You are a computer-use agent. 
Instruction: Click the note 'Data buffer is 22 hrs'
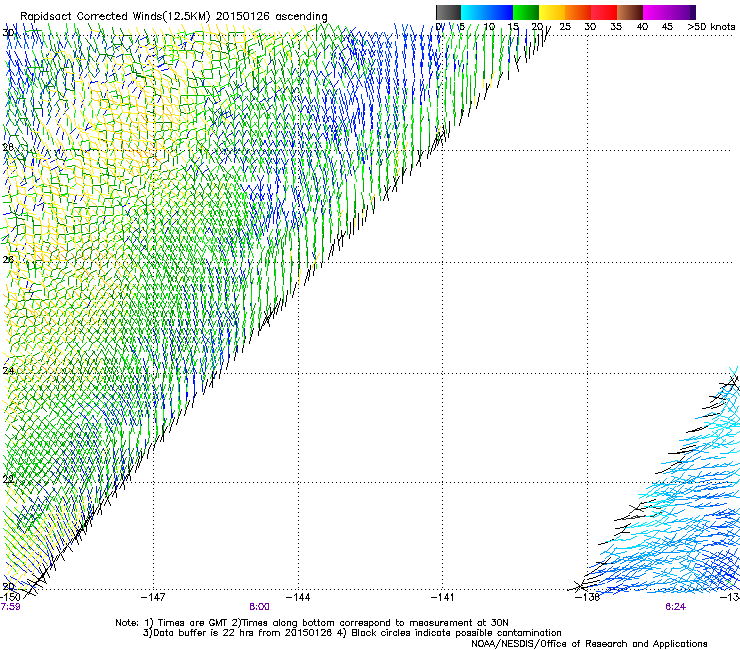click(x=202, y=633)
